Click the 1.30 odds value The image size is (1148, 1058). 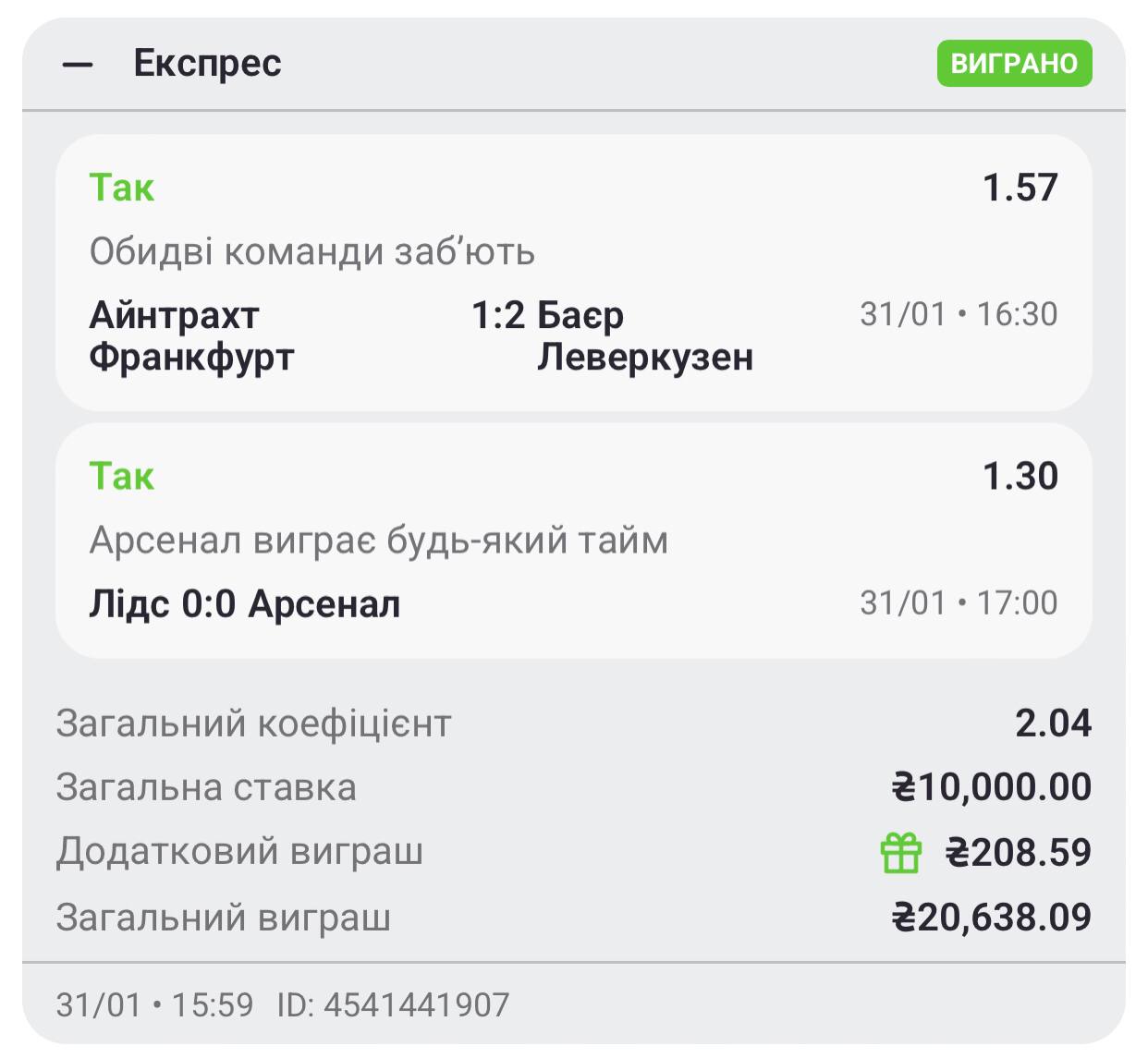[1020, 476]
